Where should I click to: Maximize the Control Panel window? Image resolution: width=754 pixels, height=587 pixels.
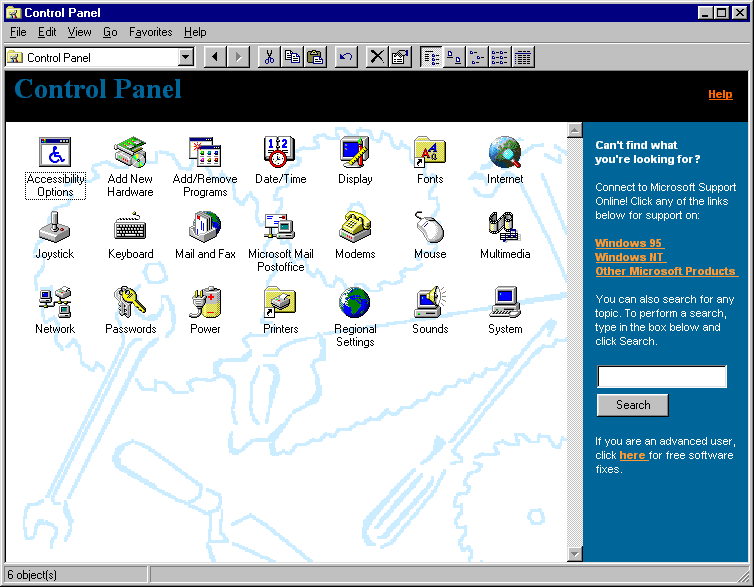pos(722,13)
